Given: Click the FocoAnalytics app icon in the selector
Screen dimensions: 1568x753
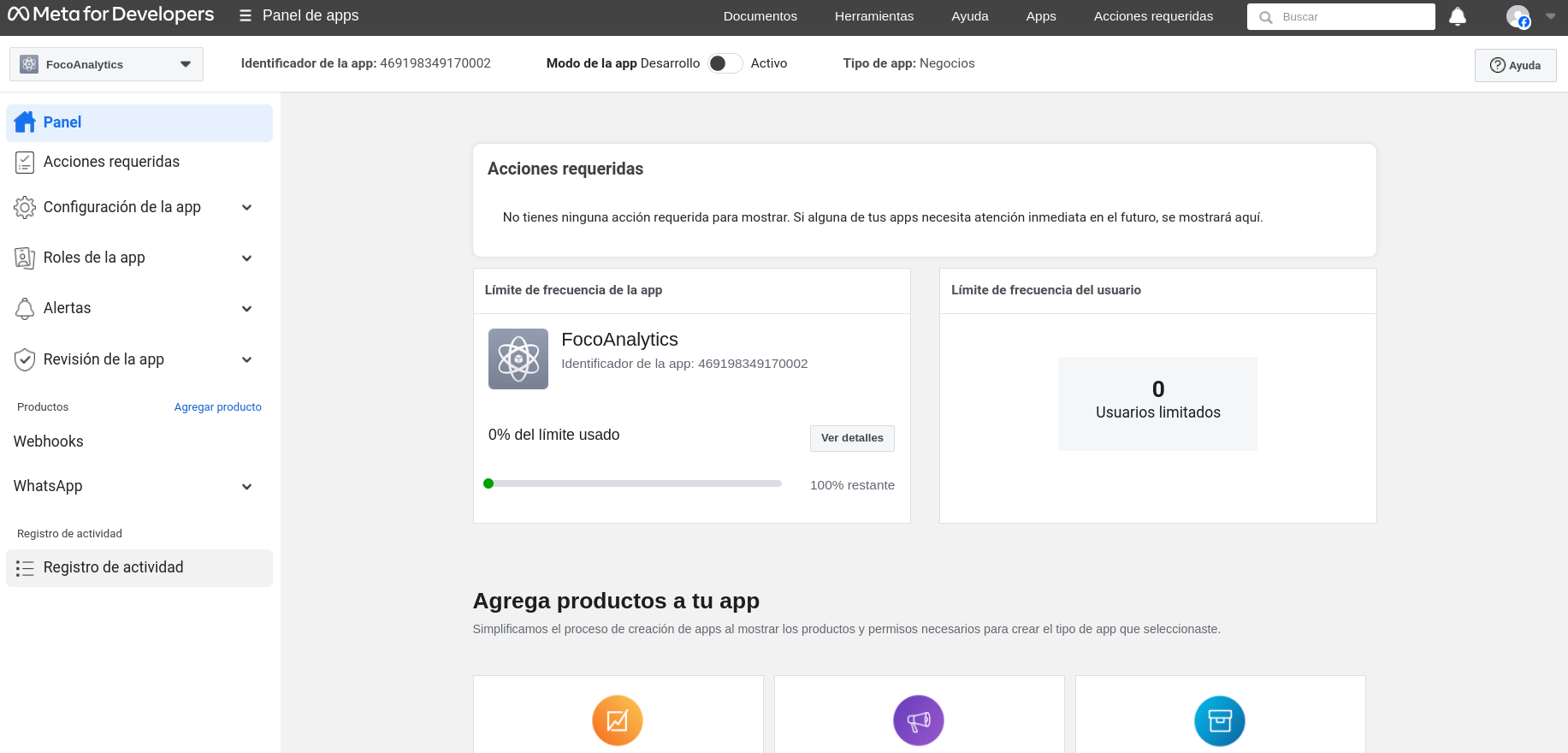Looking at the screenshot, I should pyautogui.click(x=29, y=64).
